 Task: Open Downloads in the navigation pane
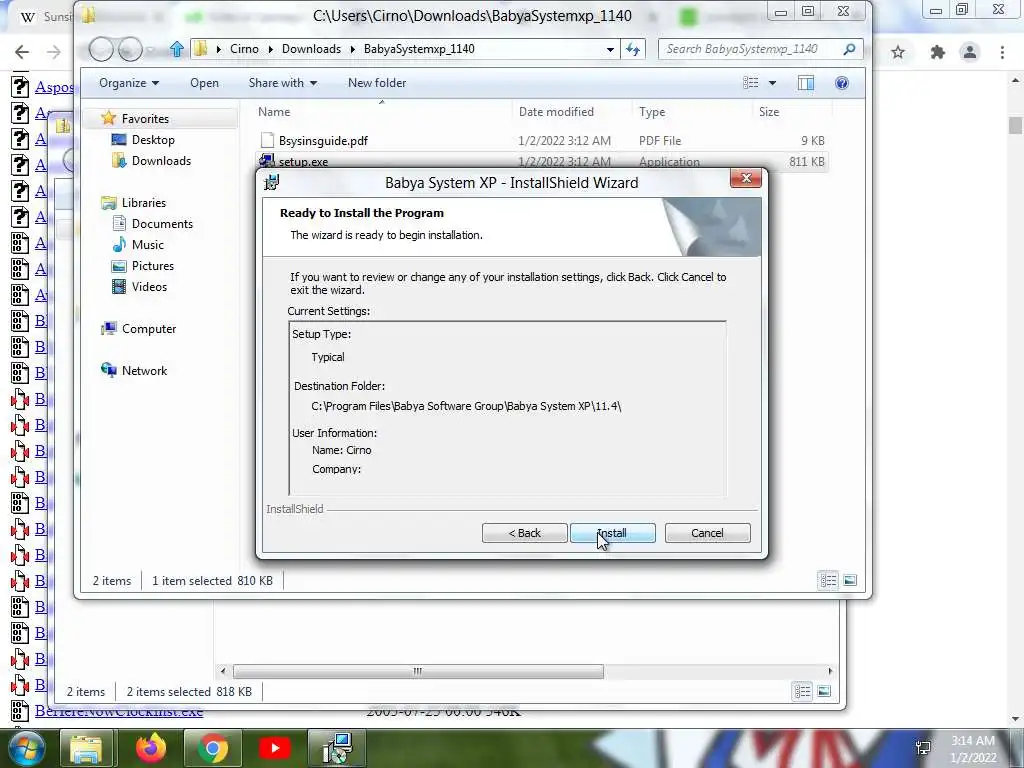161,161
